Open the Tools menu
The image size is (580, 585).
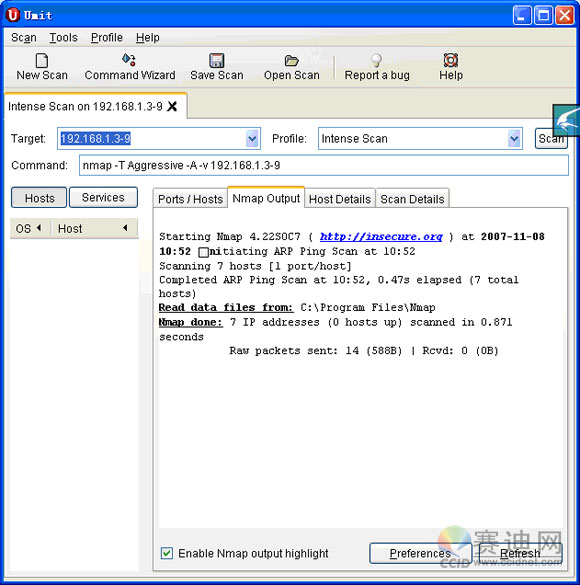[x=63, y=37]
